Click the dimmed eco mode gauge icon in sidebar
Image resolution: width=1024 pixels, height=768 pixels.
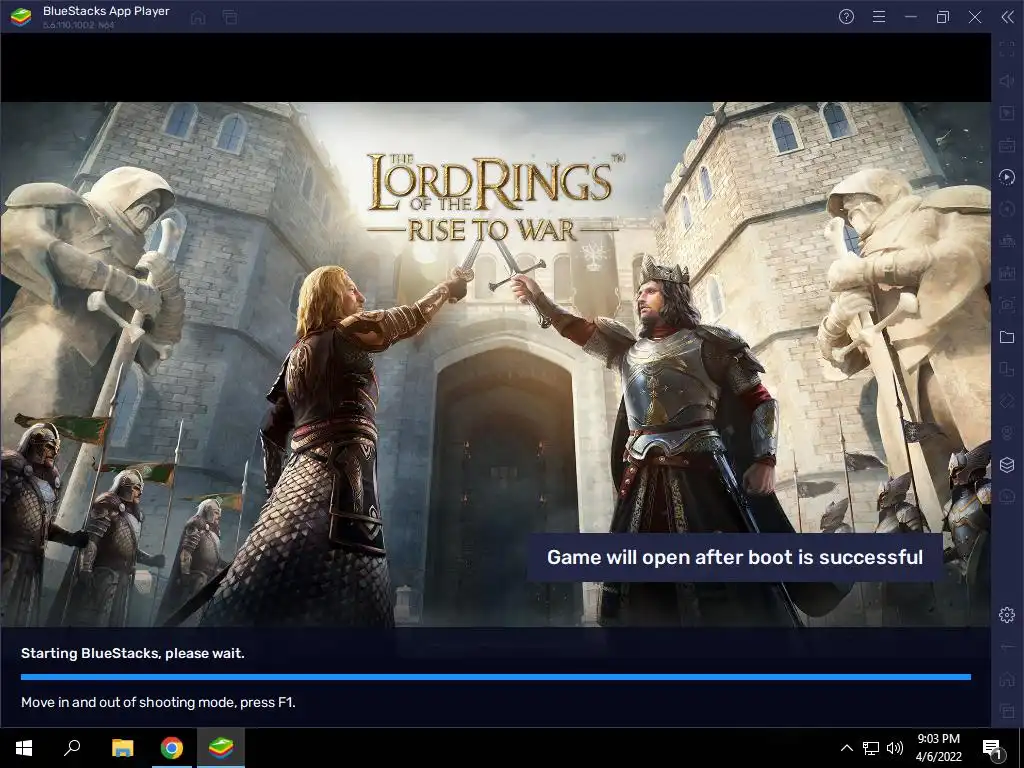click(1007, 496)
